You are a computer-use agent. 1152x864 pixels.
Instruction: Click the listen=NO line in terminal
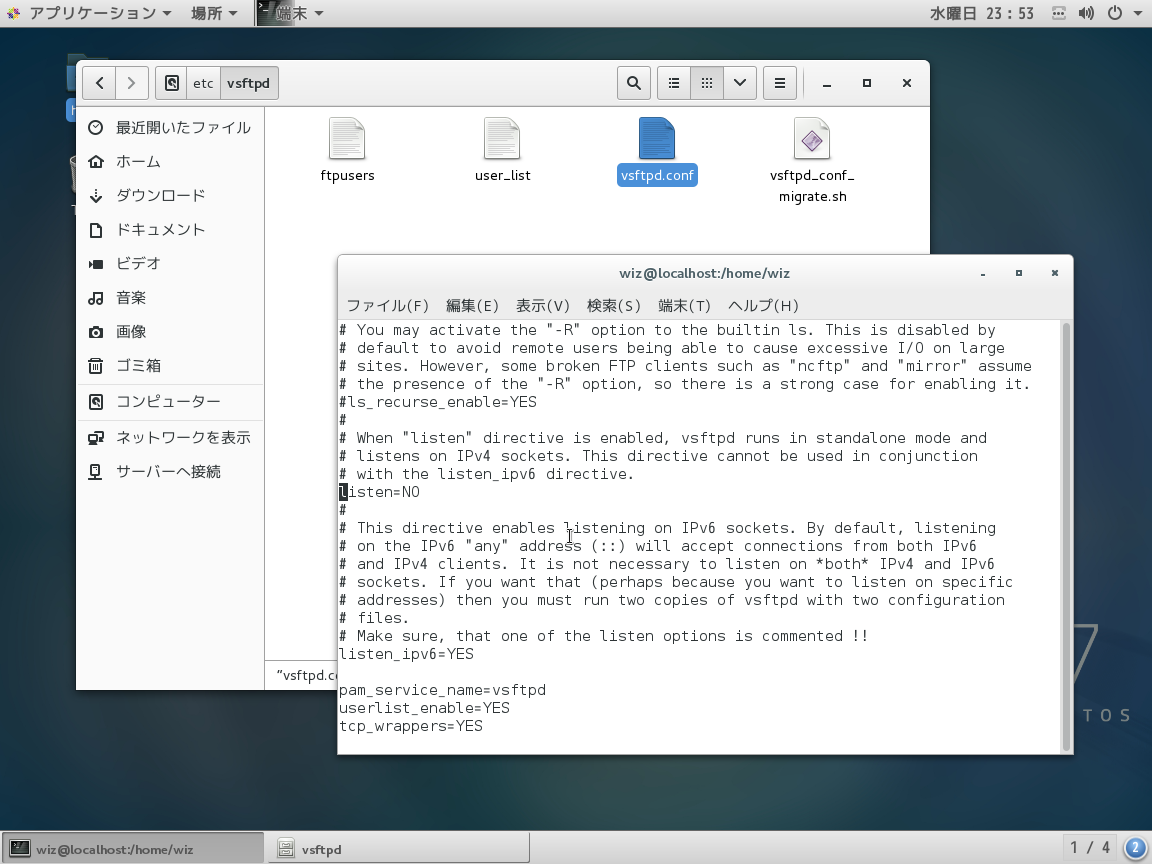pyautogui.click(x=379, y=492)
